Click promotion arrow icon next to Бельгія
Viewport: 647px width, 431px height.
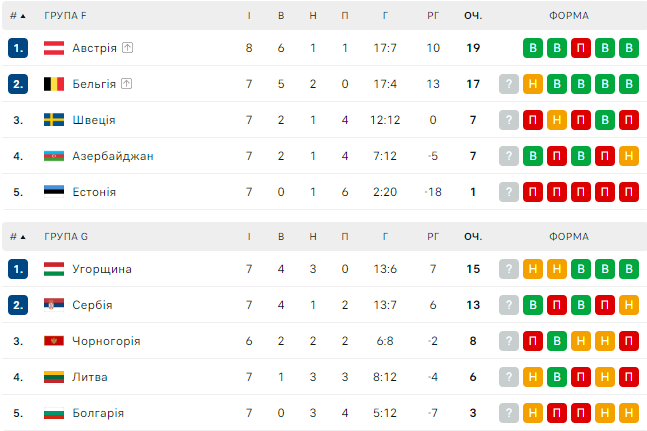pyautogui.click(x=127, y=84)
